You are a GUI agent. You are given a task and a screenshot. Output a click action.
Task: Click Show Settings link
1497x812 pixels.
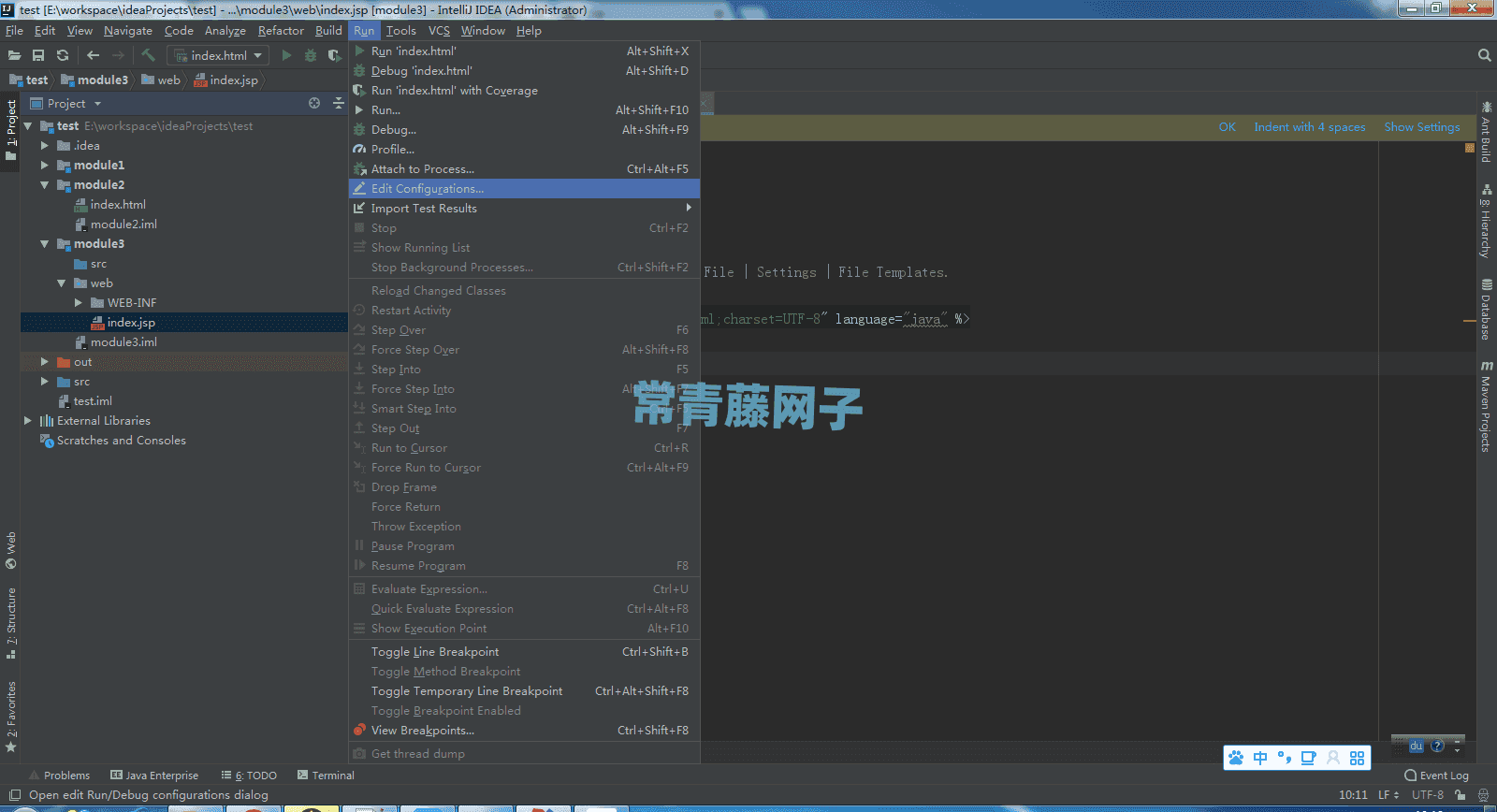pyautogui.click(x=1422, y=126)
